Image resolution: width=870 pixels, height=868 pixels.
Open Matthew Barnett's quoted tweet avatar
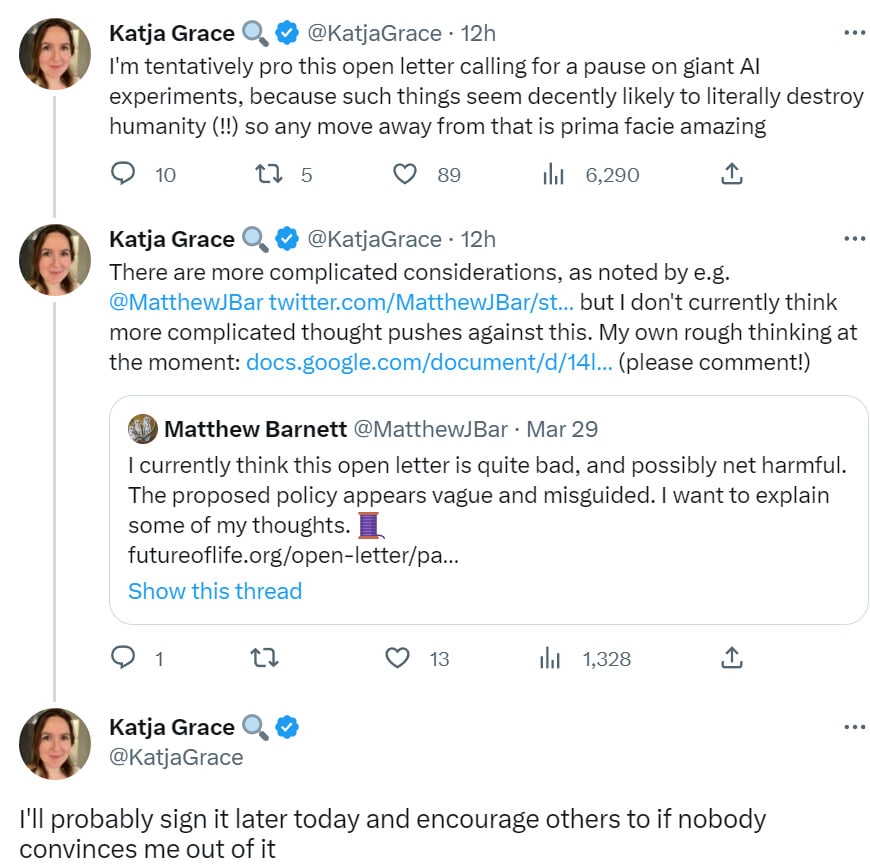click(142, 430)
